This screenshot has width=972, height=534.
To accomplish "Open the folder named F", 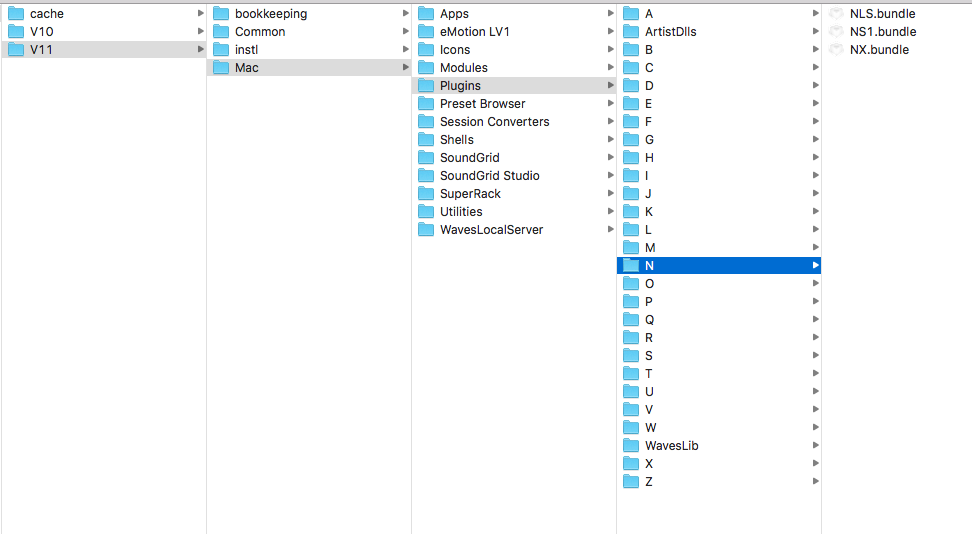I will (719, 122).
